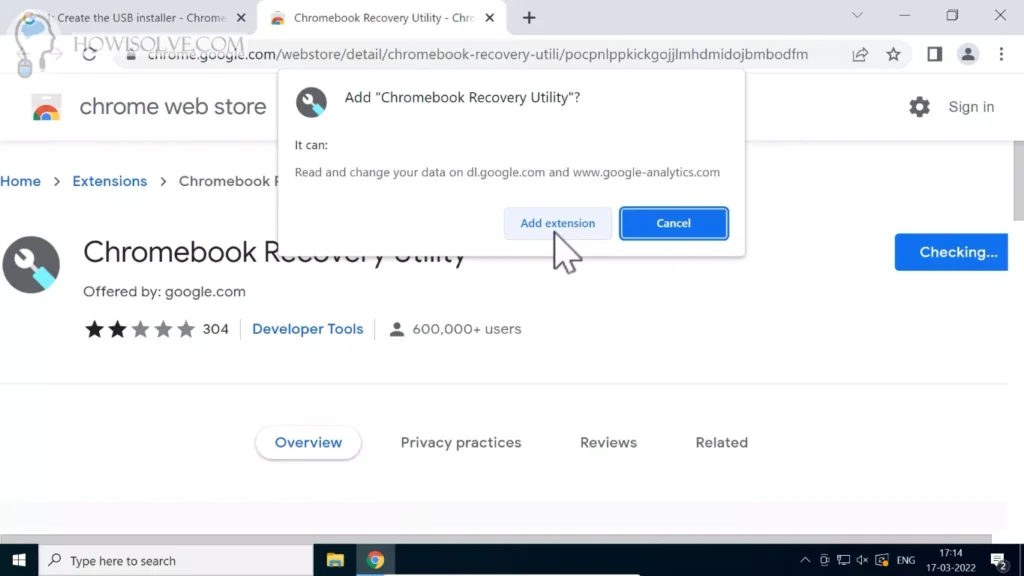Open the tab search dropdown arrow
Screen dimensions: 1024x576
click(x=857, y=15)
